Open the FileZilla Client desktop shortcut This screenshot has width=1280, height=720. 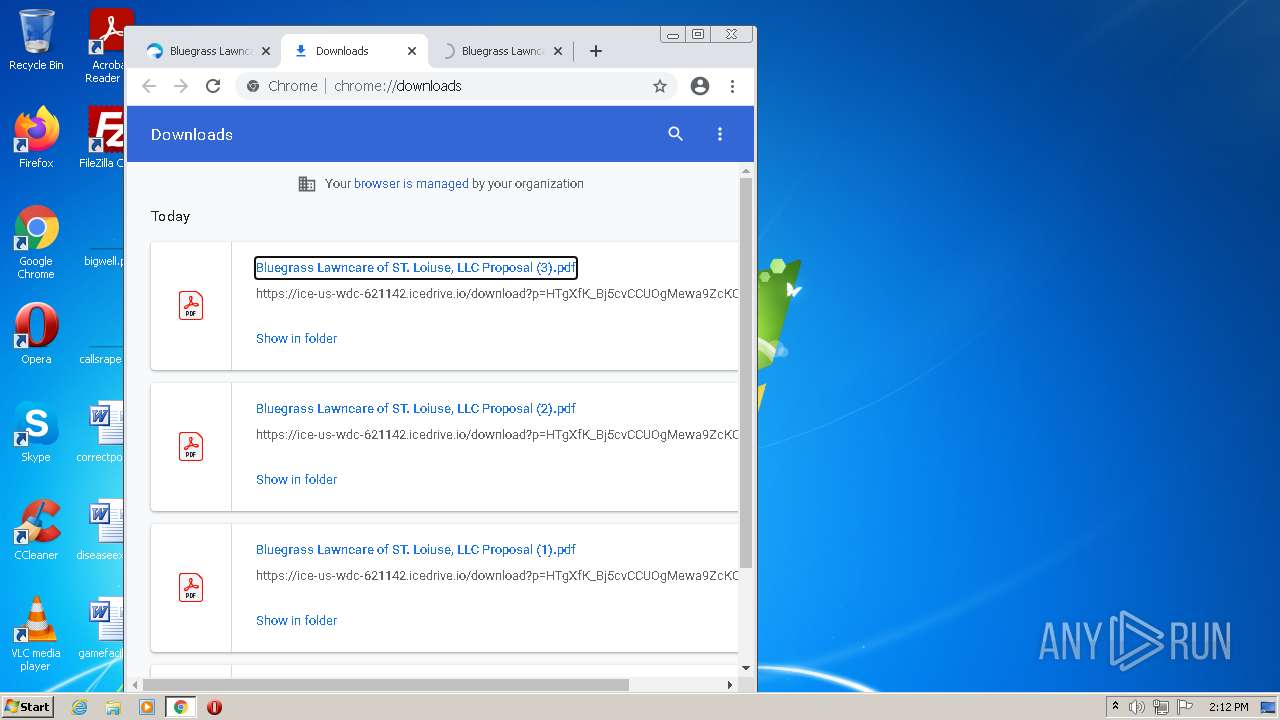103,138
